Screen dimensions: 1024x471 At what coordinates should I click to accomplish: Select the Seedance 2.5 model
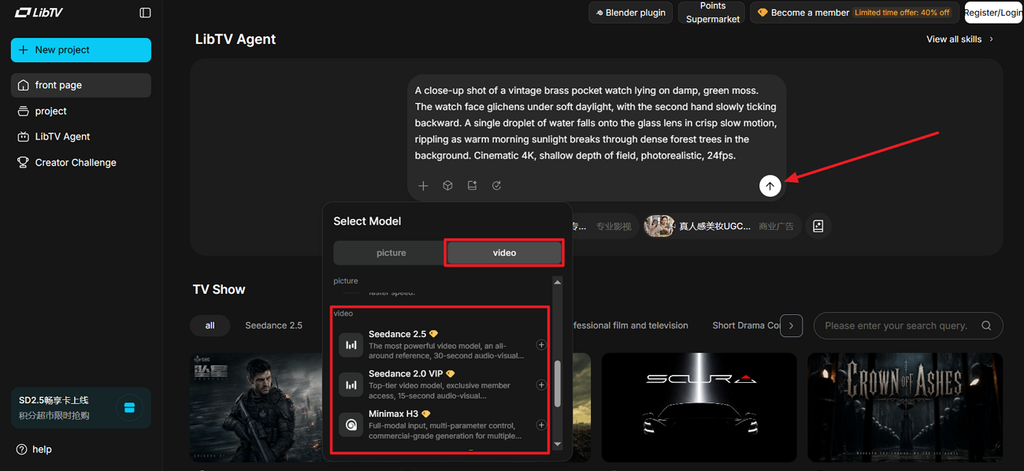[x=443, y=345]
